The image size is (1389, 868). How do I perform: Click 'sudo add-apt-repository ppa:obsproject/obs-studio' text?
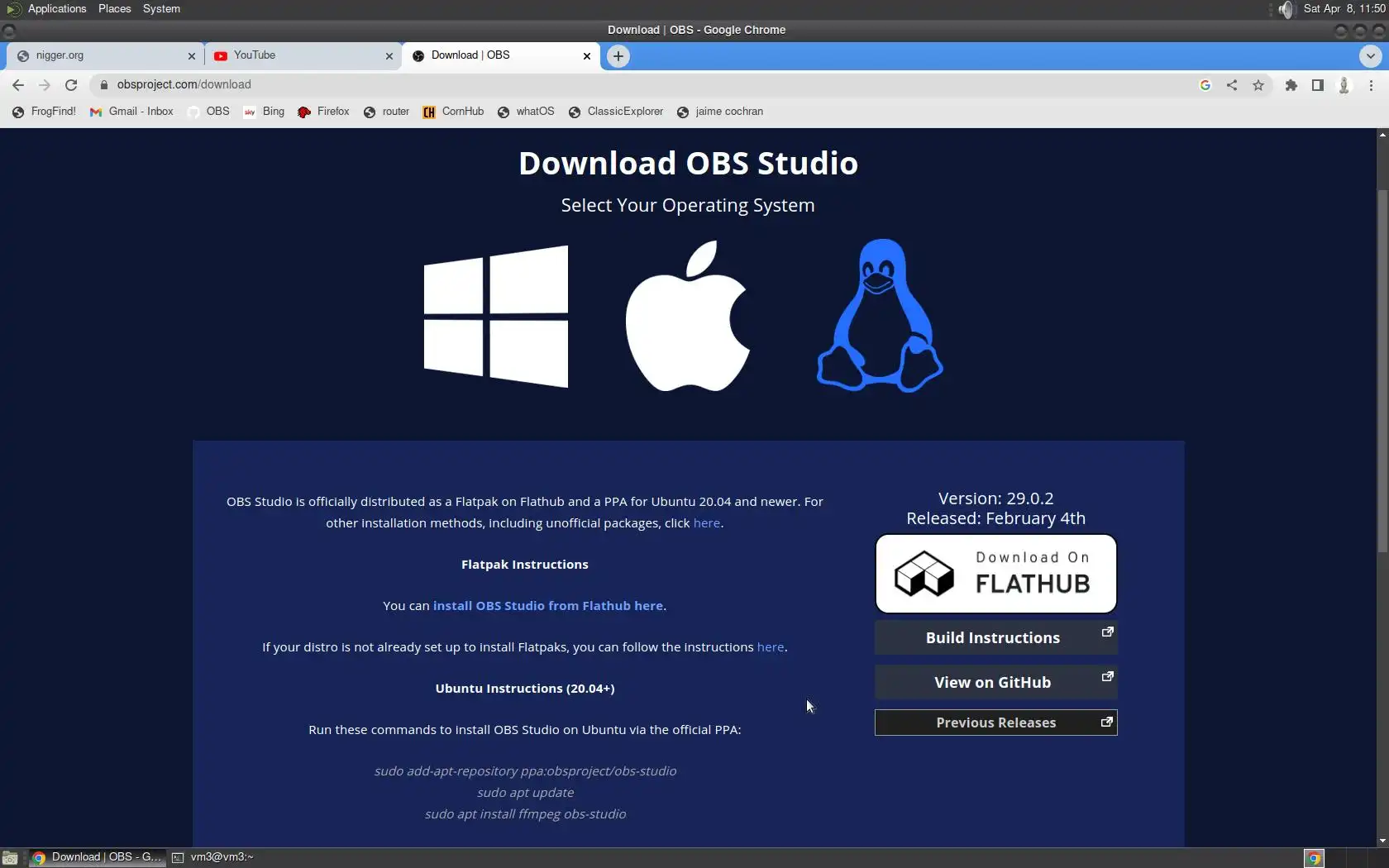coord(525,771)
